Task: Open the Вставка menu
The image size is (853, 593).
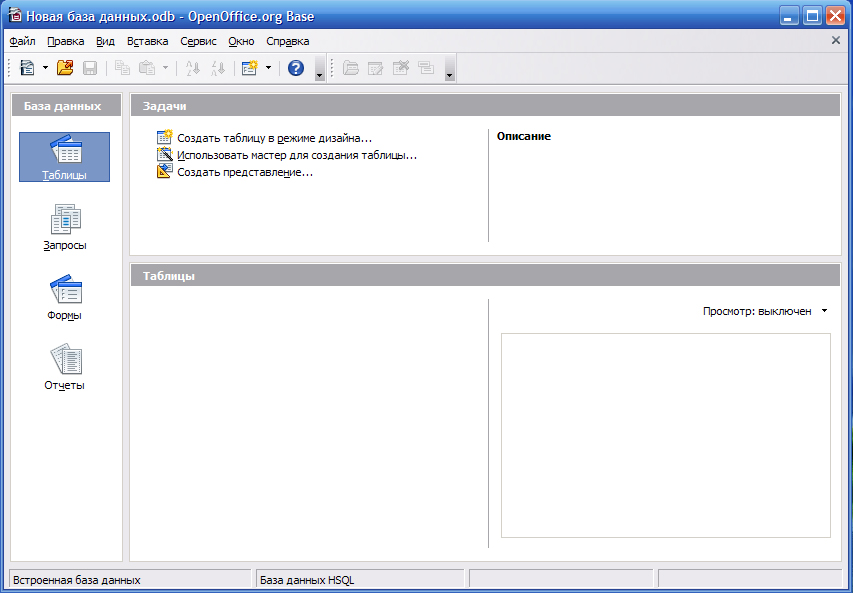Action: tap(147, 41)
